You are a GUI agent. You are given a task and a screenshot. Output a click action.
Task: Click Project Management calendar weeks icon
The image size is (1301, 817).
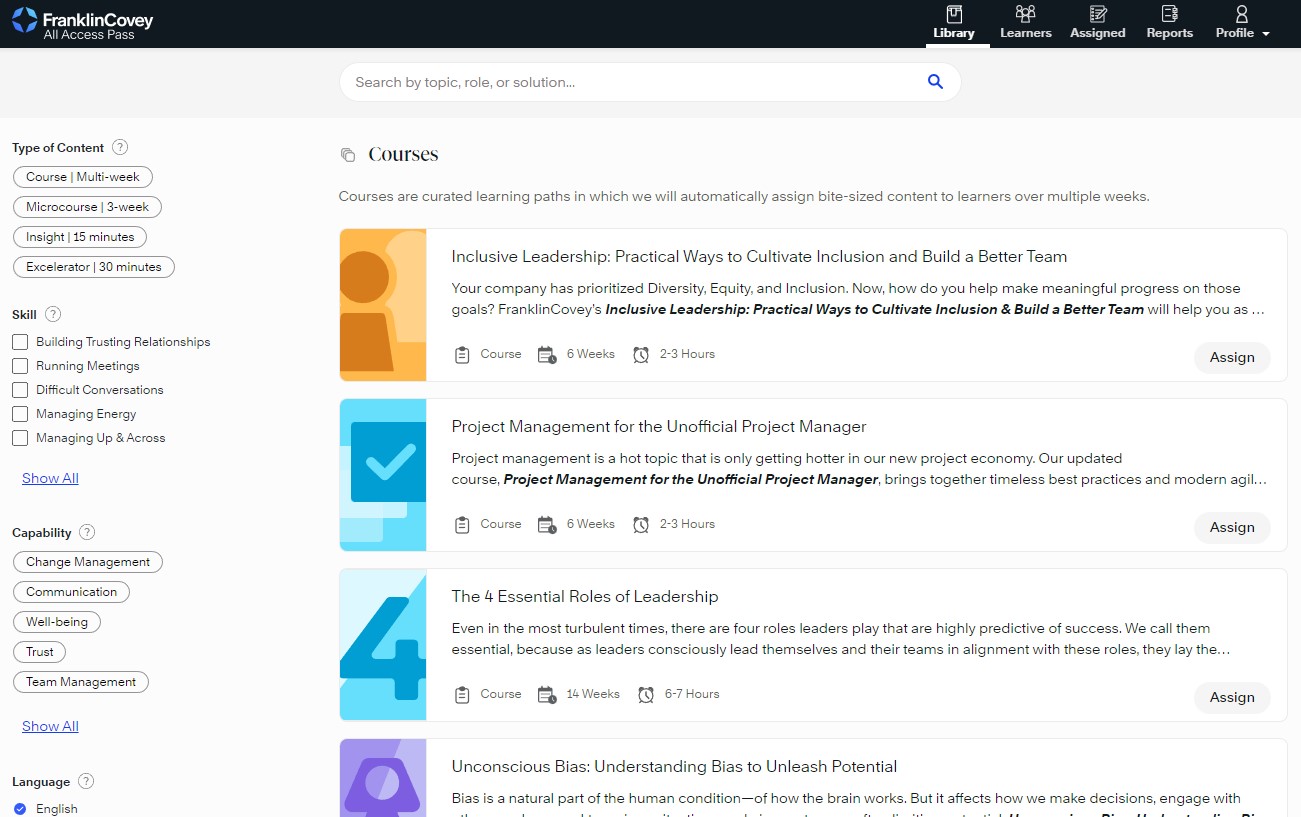pos(547,524)
